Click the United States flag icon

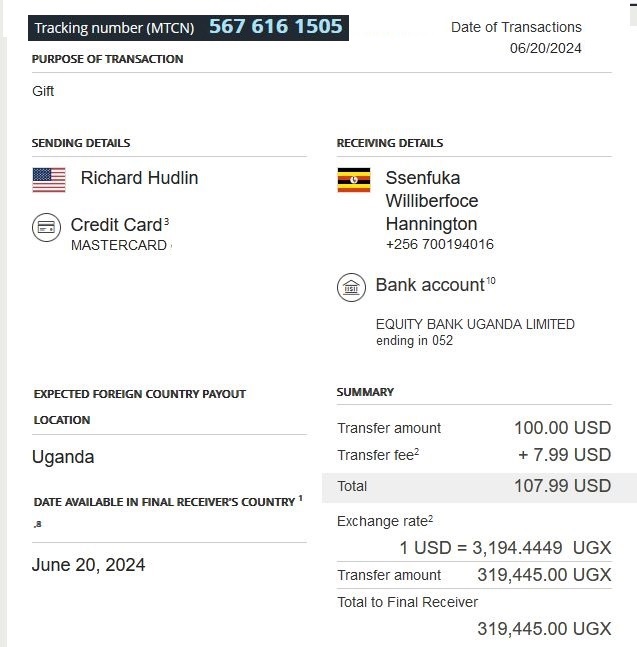click(x=49, y=180)
